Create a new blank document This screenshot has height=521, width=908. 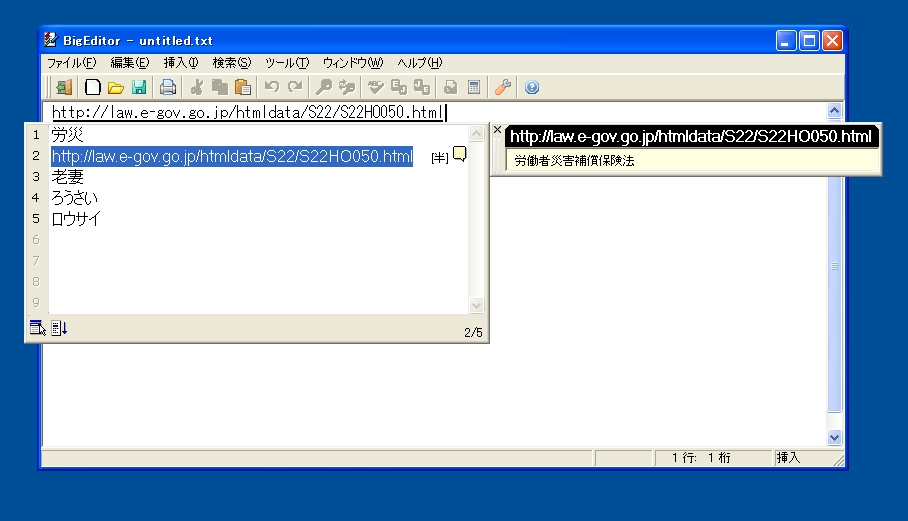93,87
